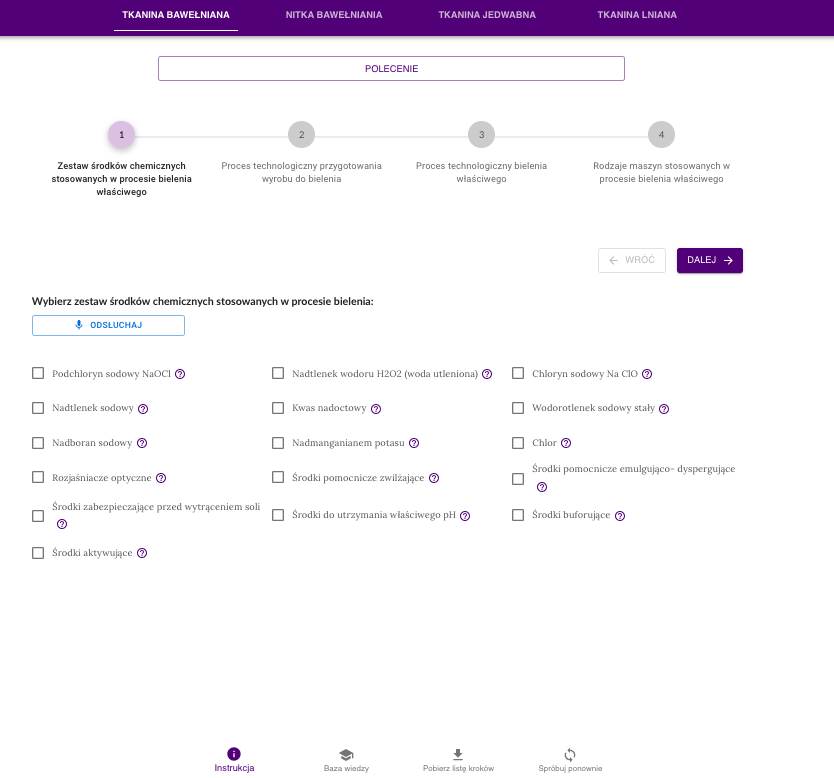Select the Chlor checkbox
The image size is (834, 778).
[518, 442]
